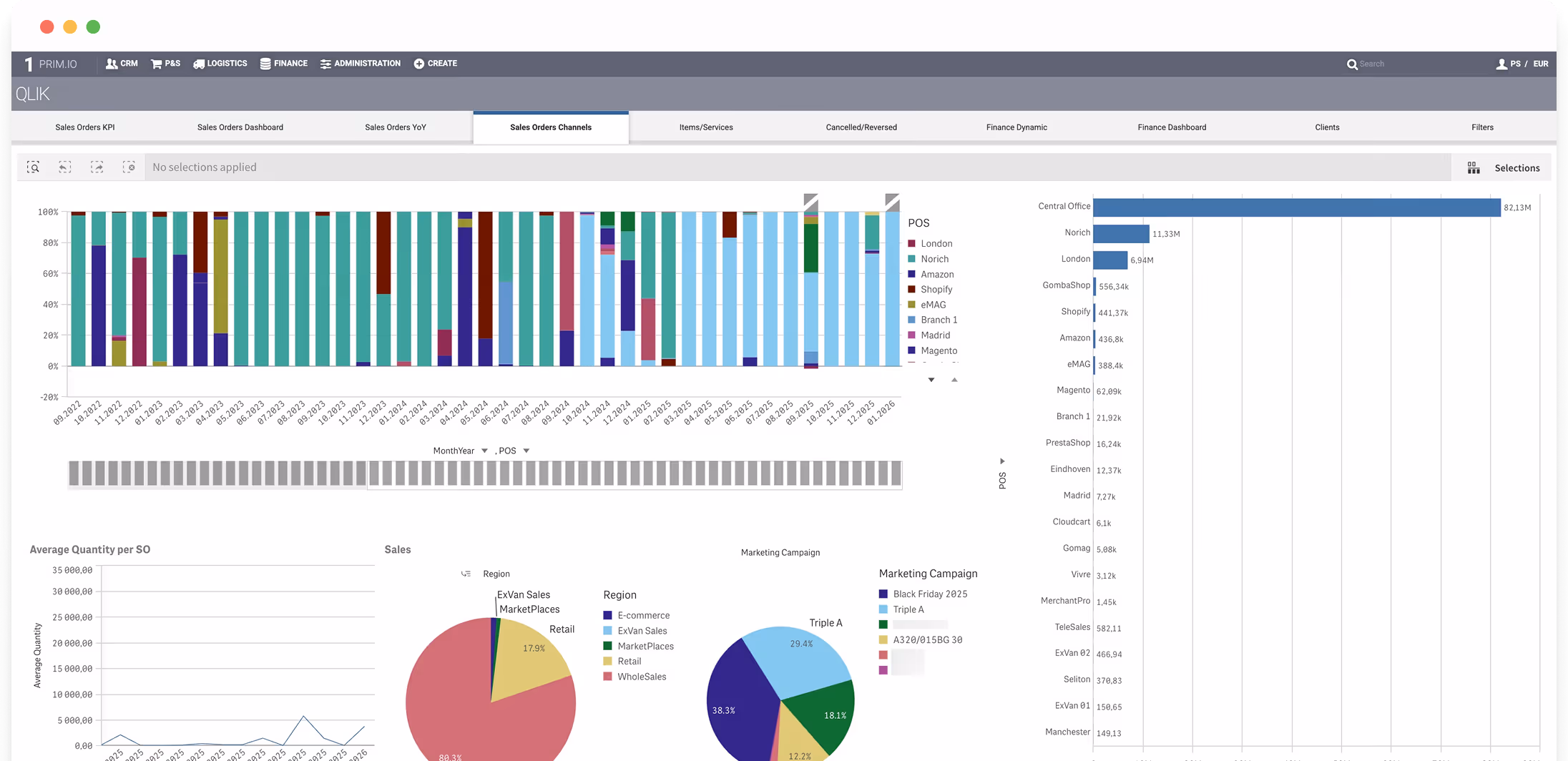Open the Finance menu
The height and width of the screenshot is (761, 1568).
pyautogui.click(x=283, y=64)
